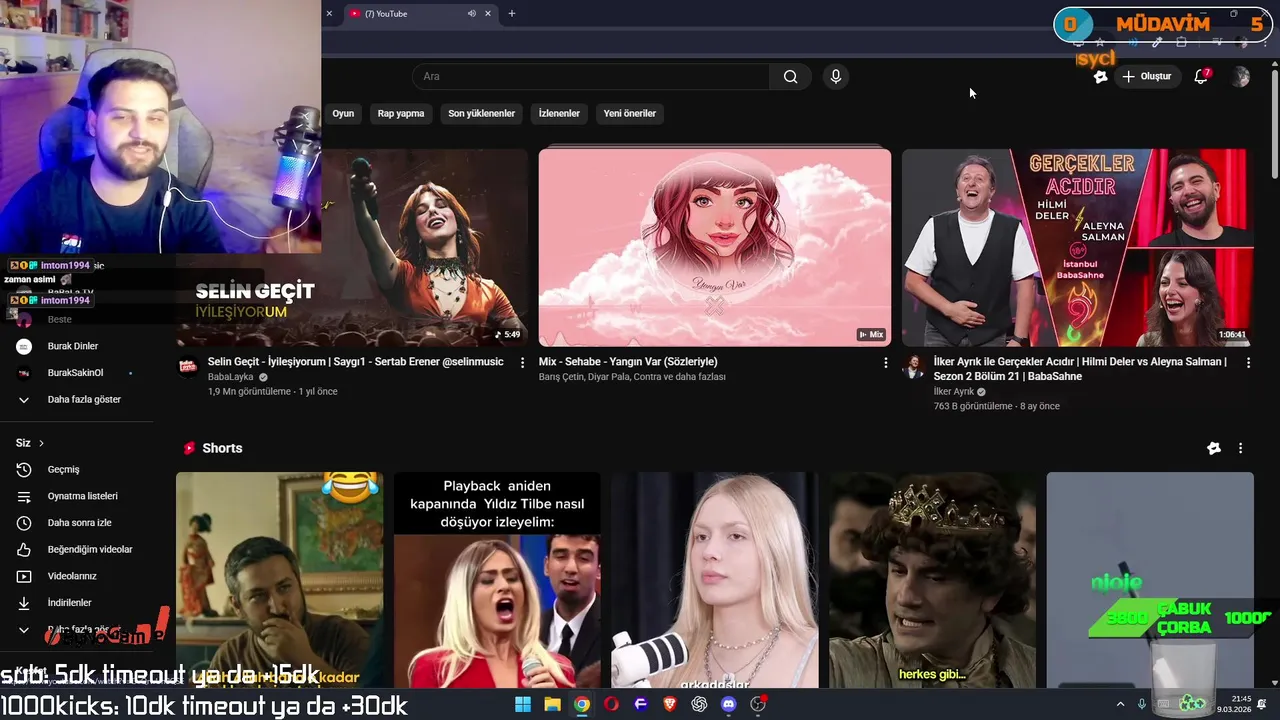Click the BabaLayka channel avatar
Viewport: 1280px width, 720px height.
(188, 367)
